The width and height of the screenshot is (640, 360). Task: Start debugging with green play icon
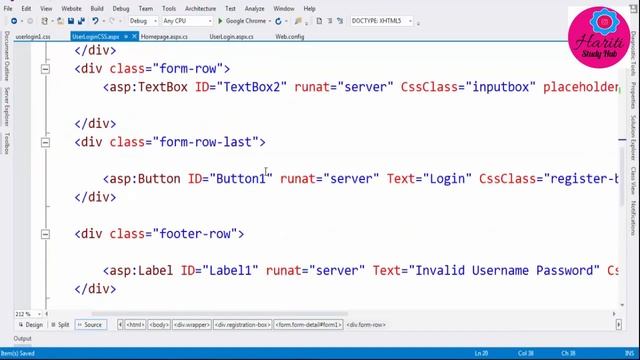(x=220, y=21)
